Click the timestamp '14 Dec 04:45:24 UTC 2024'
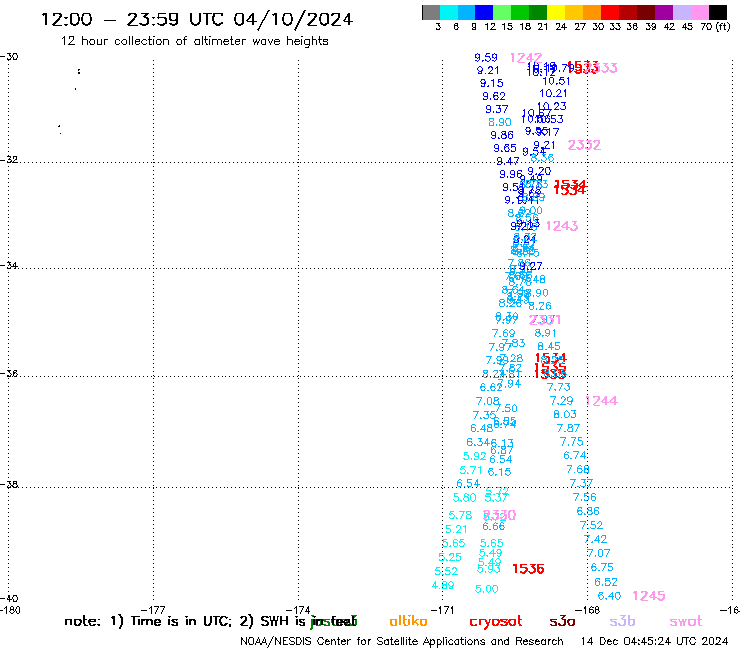The width and height of the screenshot is (740, 650). click(x=654, y=642)
